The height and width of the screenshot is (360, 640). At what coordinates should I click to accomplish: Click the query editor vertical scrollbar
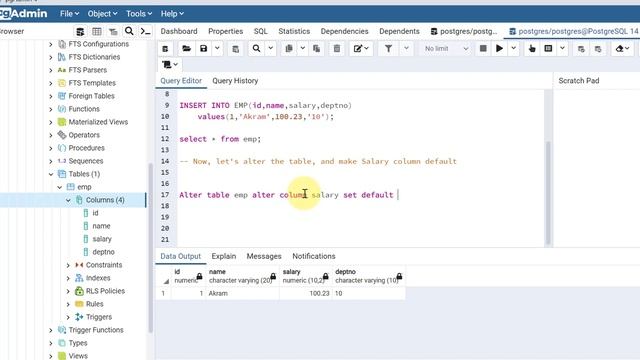point(548,192)
